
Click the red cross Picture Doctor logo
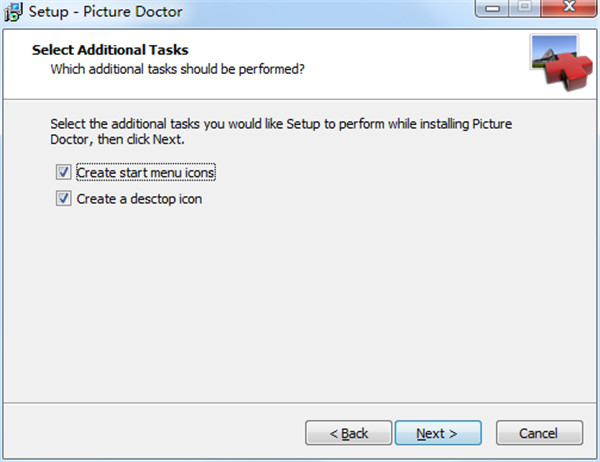coord(569,72)
